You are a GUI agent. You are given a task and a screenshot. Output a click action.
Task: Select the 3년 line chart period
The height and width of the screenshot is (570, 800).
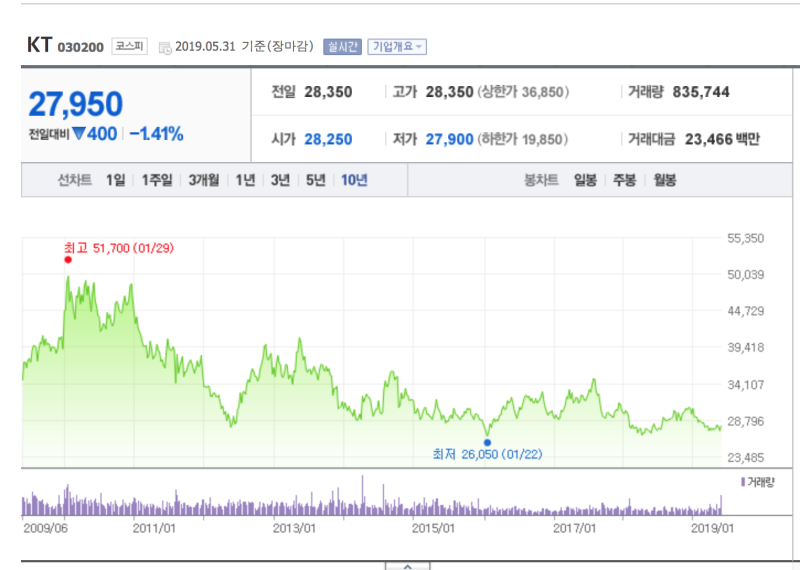(x=280, y=180)
